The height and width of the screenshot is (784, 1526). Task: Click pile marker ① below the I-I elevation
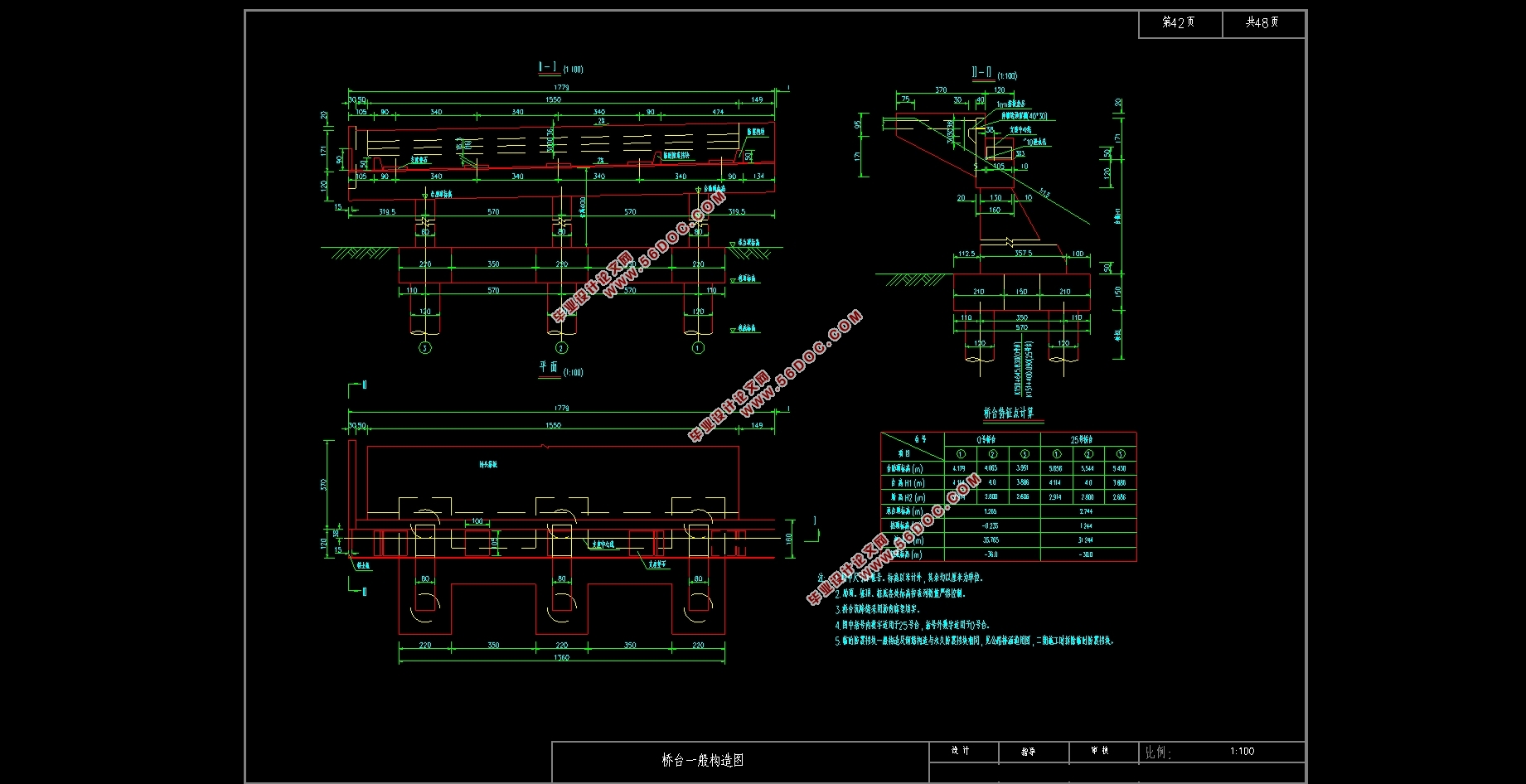(x=698, y=348)
